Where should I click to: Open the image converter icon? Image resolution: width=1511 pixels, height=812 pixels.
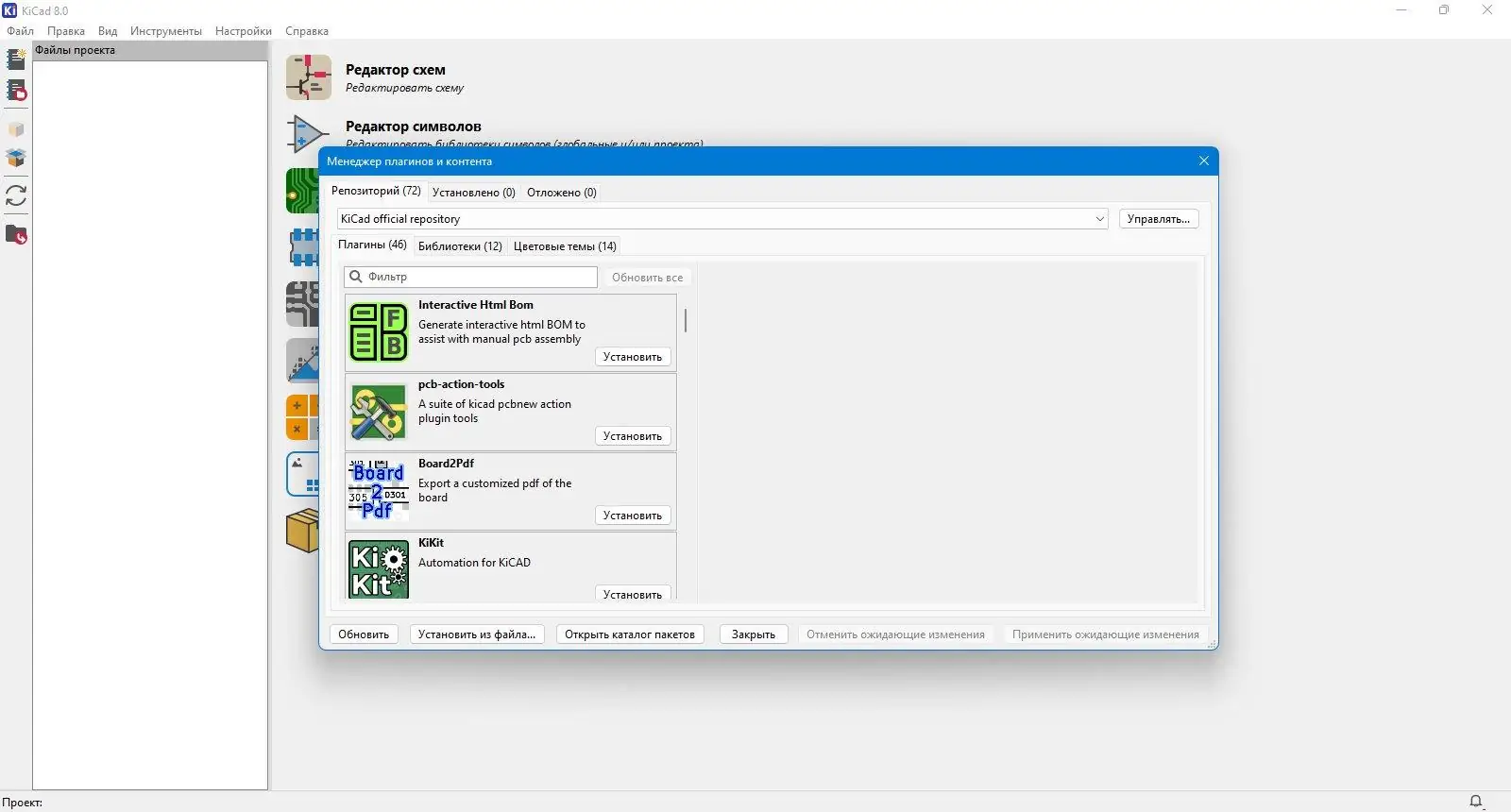pyautogui.click(x=302, y=361)
